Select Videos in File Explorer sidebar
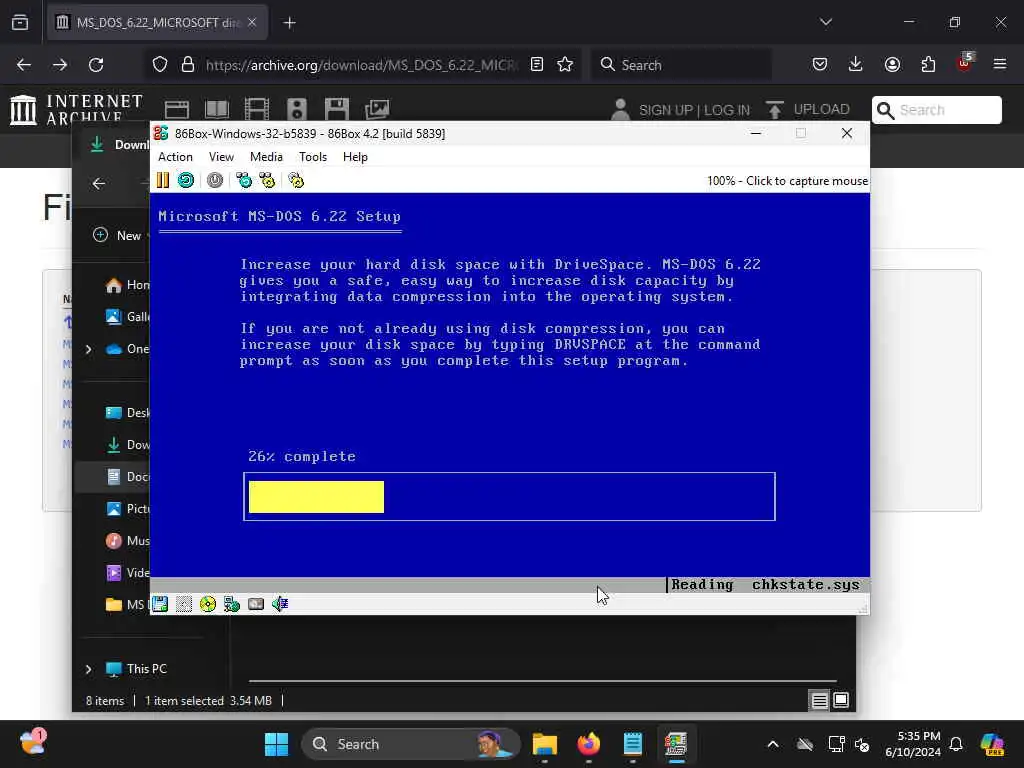The width and height of the screenshot is (1024, 768). tap(127, 573)
